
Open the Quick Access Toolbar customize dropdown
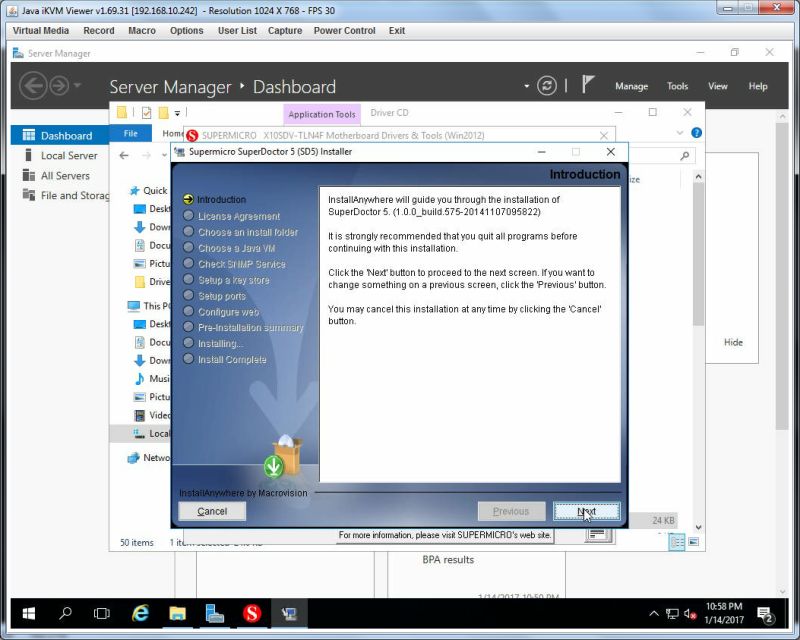point(177,113)
